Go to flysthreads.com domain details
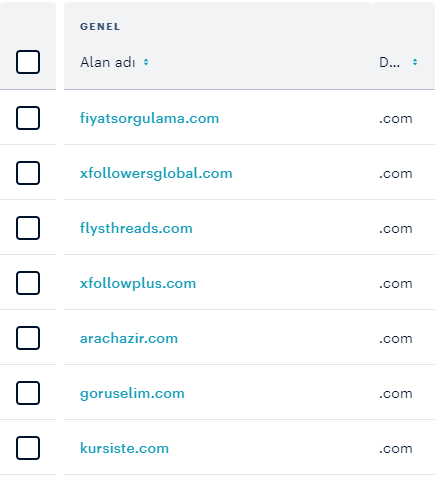The width and height of the screenshot is (442, 489). pos(136,229)
